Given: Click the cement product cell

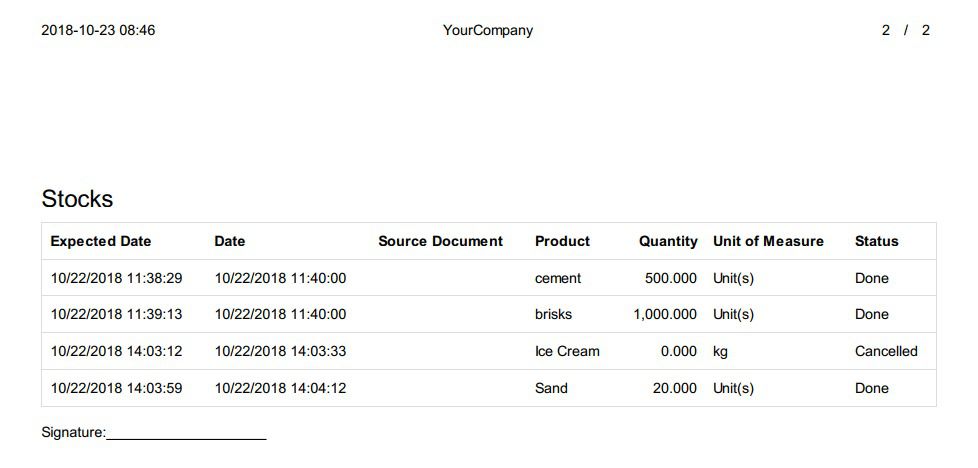Looking at the screenshot, I should click(558, 278).
